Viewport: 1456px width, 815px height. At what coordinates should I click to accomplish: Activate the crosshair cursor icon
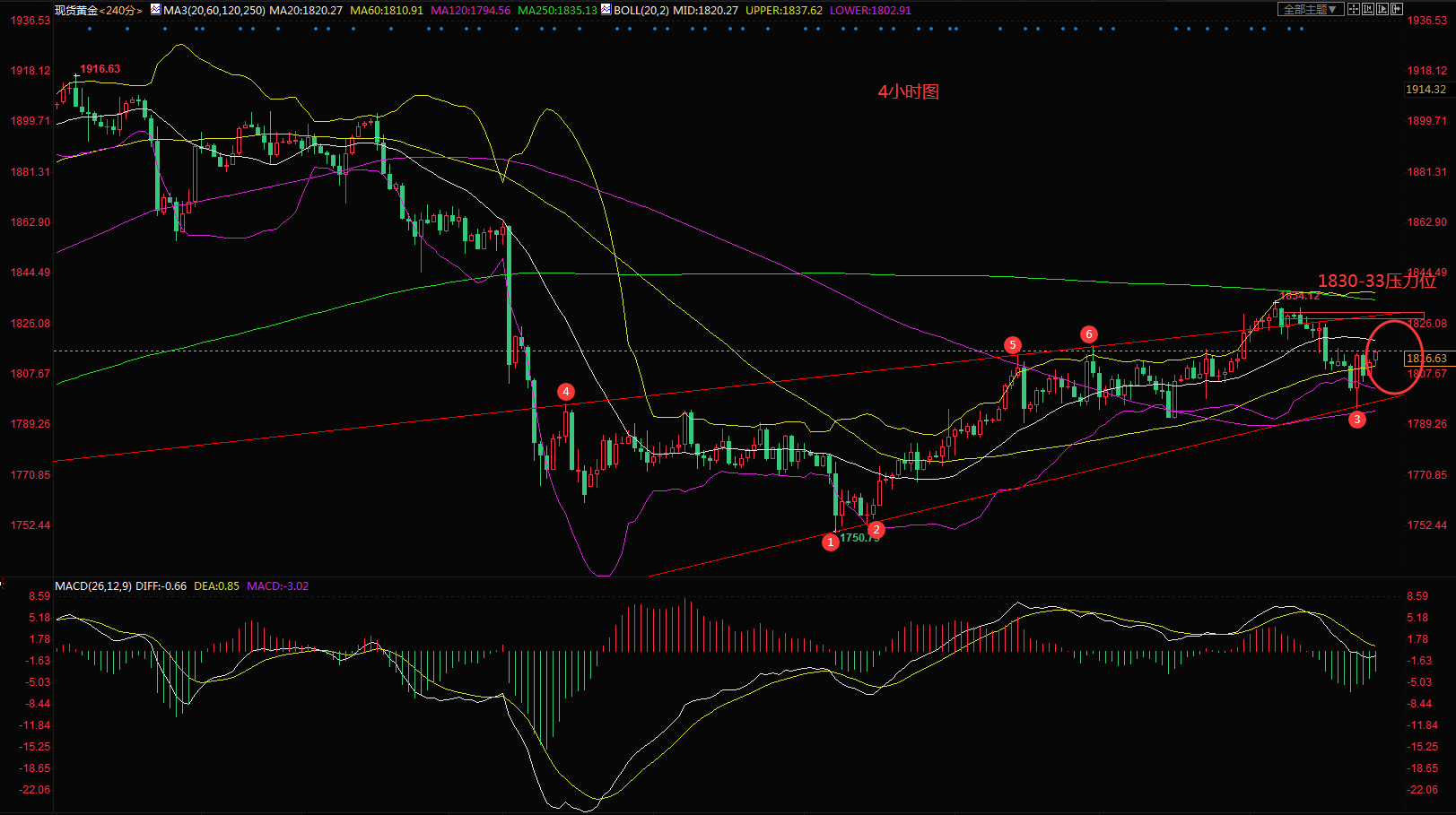click(1354, 9)
